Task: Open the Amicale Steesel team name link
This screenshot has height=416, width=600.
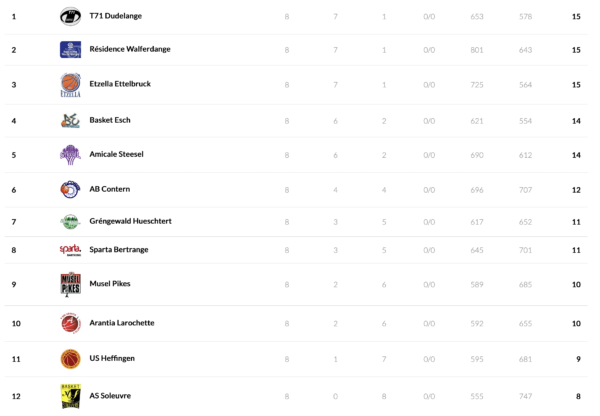Action: [x=116, y=155]
